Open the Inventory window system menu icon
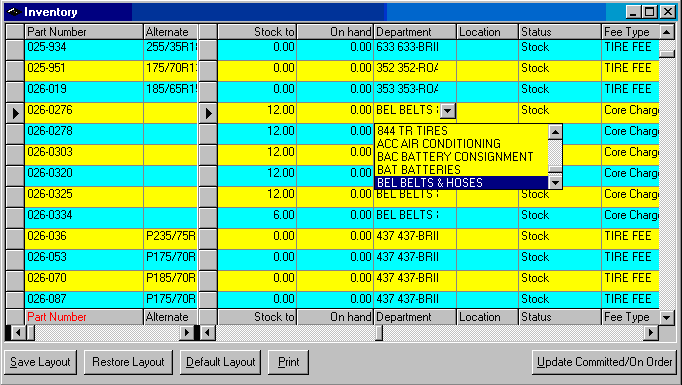Viewport: 682px width, 385px height. [13, 12]
